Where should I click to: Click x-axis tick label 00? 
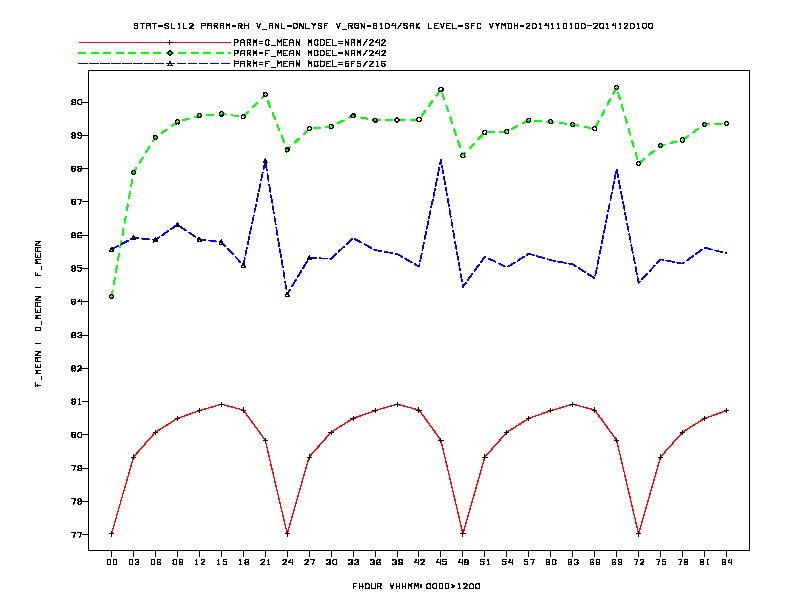coord(112,562)
